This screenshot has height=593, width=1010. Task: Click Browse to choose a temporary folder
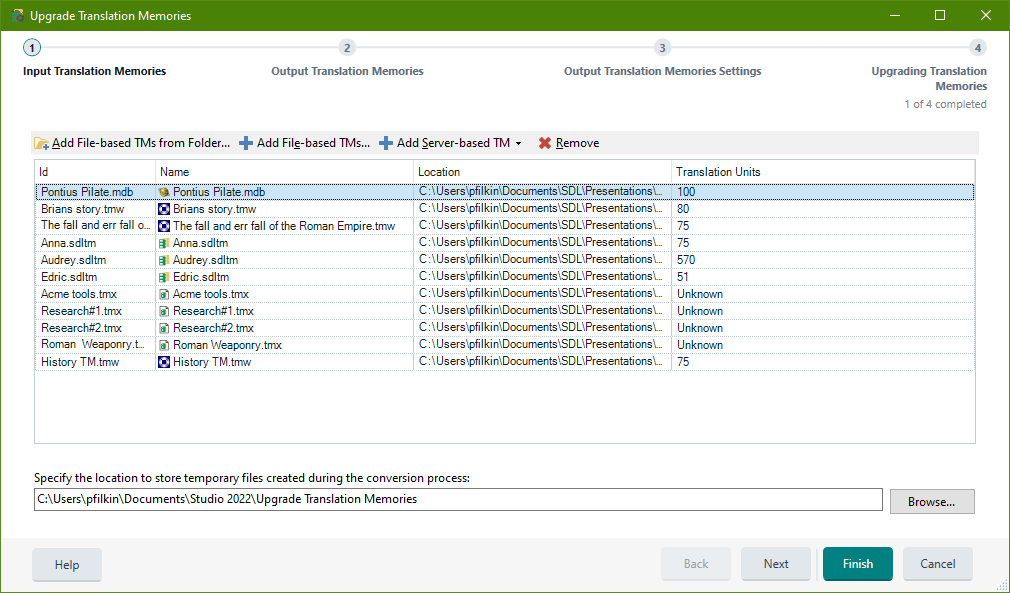point(931,500)
